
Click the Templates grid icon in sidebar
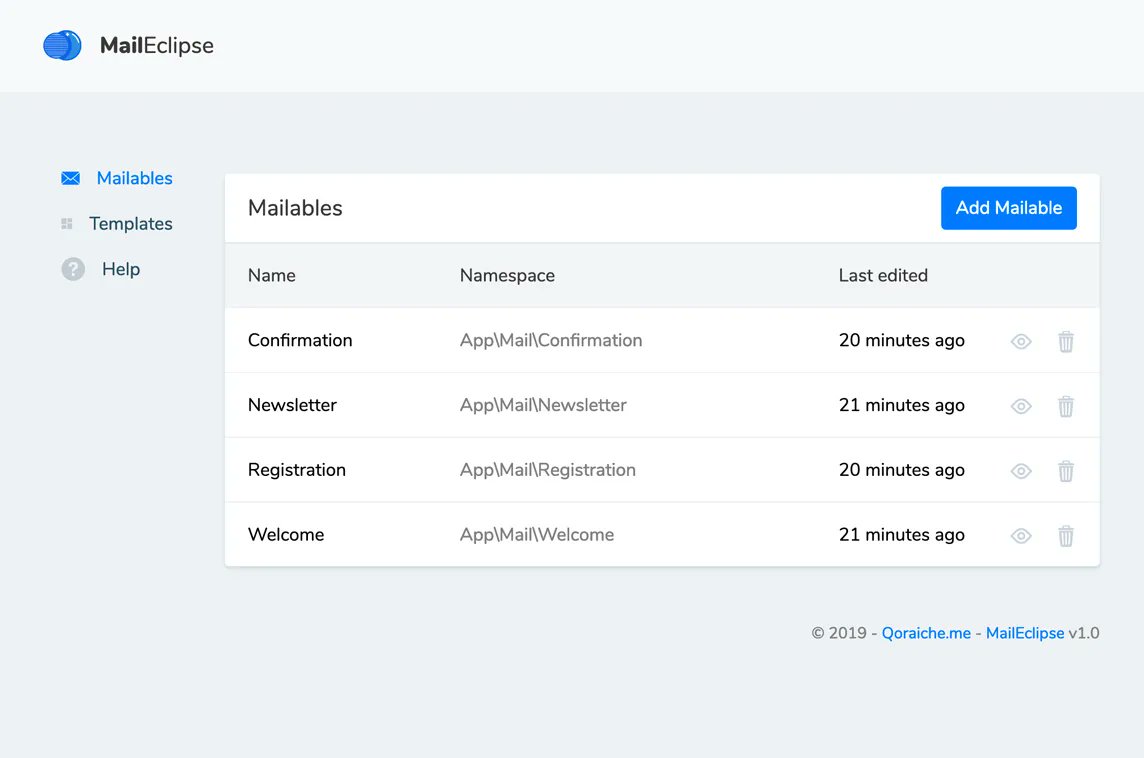click(x=67, y=223)
